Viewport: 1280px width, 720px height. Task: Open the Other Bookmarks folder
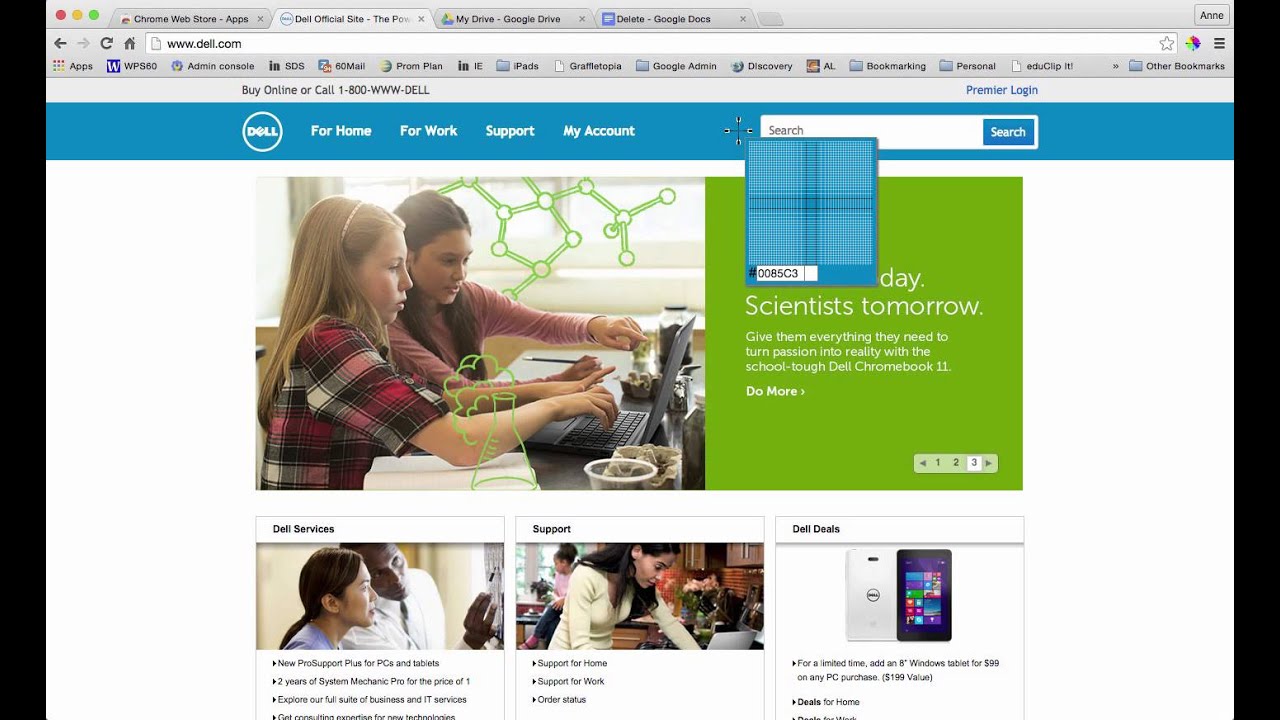click(1177, 66)
